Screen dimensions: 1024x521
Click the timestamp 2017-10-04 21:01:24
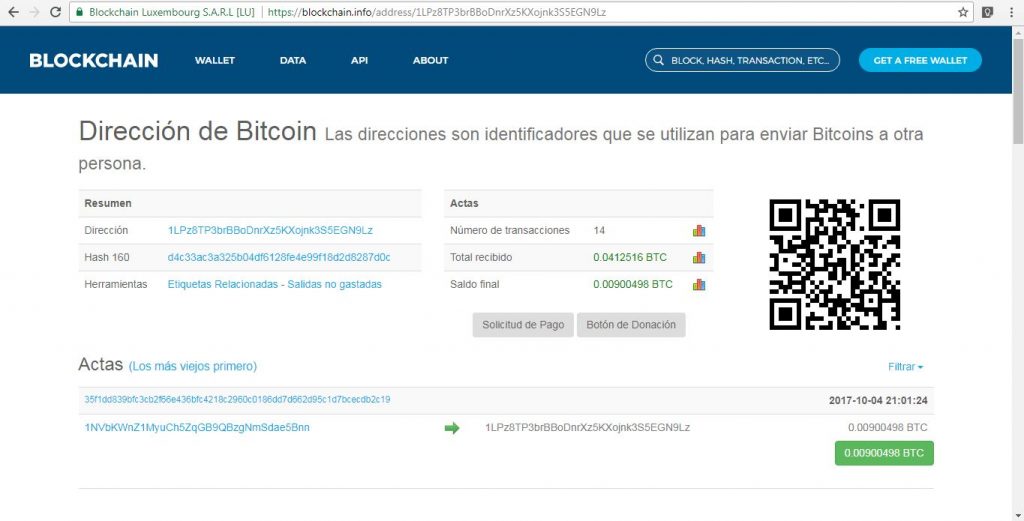click(878, 400)
